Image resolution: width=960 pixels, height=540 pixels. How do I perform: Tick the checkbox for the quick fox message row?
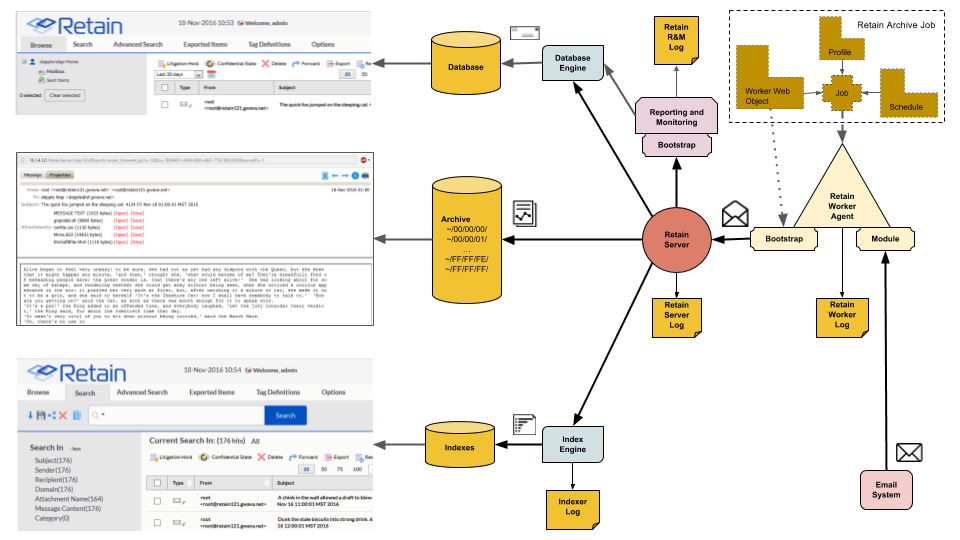click(x=164, y=105)
